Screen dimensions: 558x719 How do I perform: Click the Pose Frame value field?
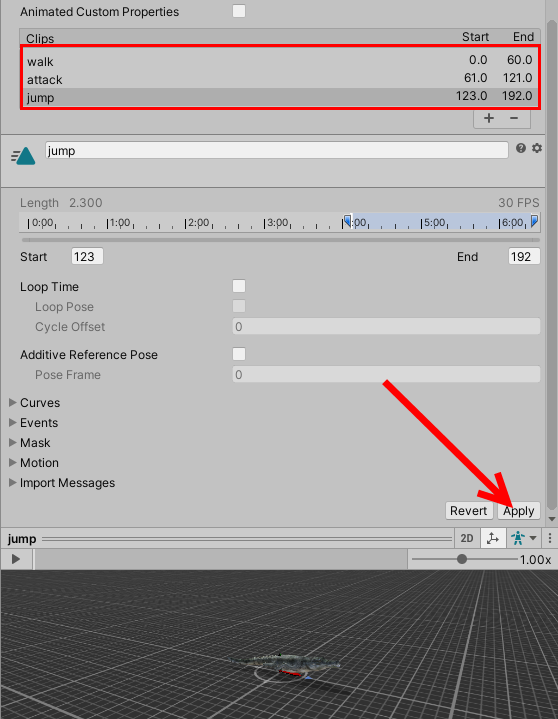(386, 374)
